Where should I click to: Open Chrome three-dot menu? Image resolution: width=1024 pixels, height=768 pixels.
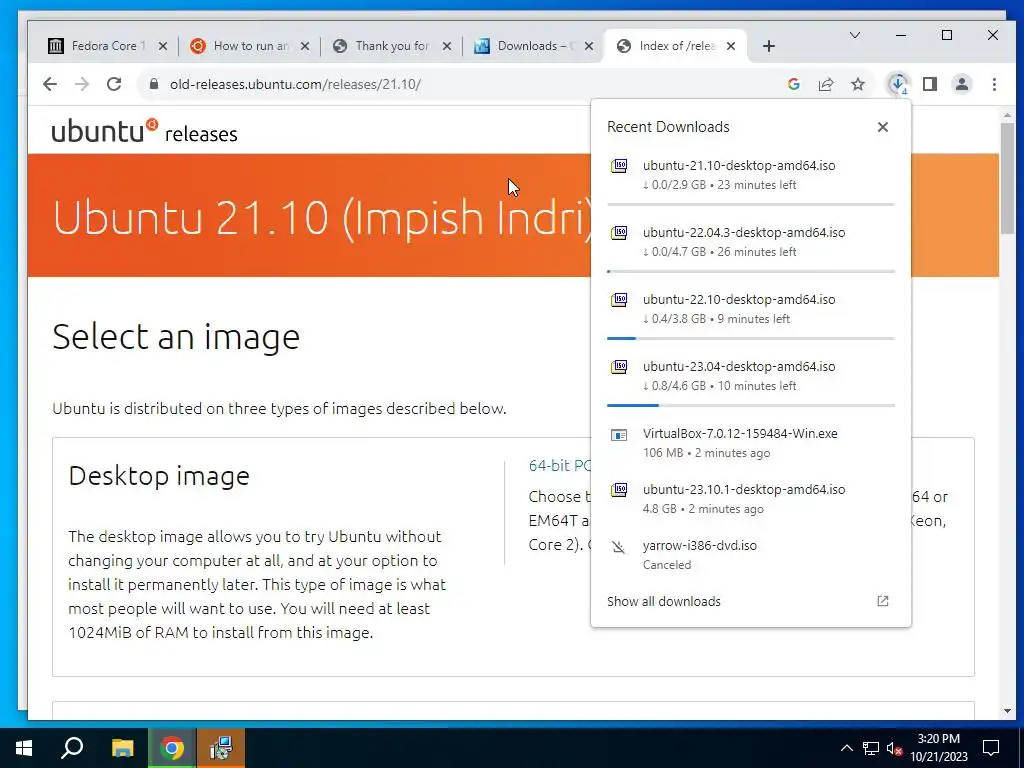click(x=994, y=84)
